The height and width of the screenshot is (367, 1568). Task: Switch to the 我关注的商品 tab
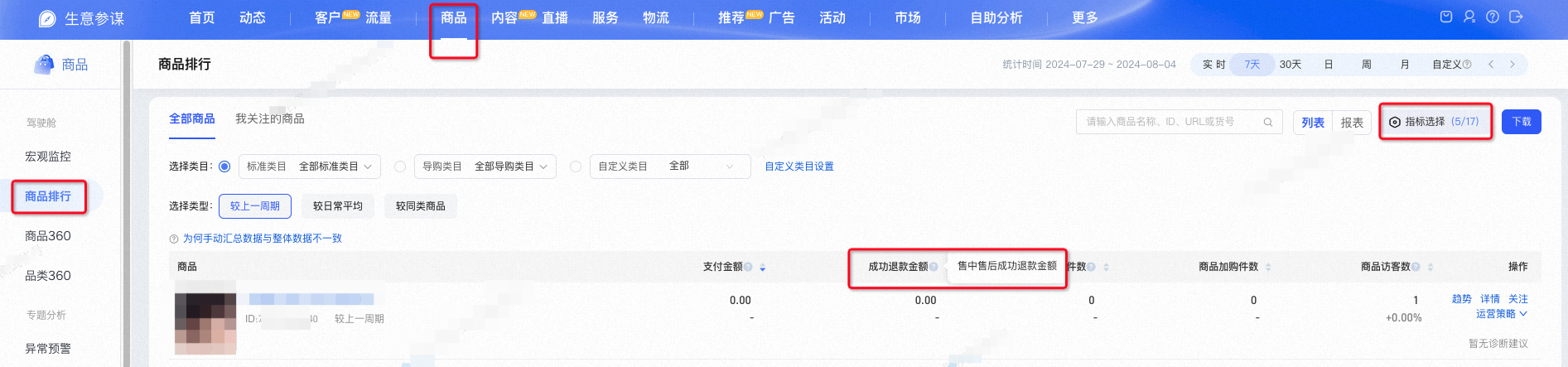[x=270, y=119]
